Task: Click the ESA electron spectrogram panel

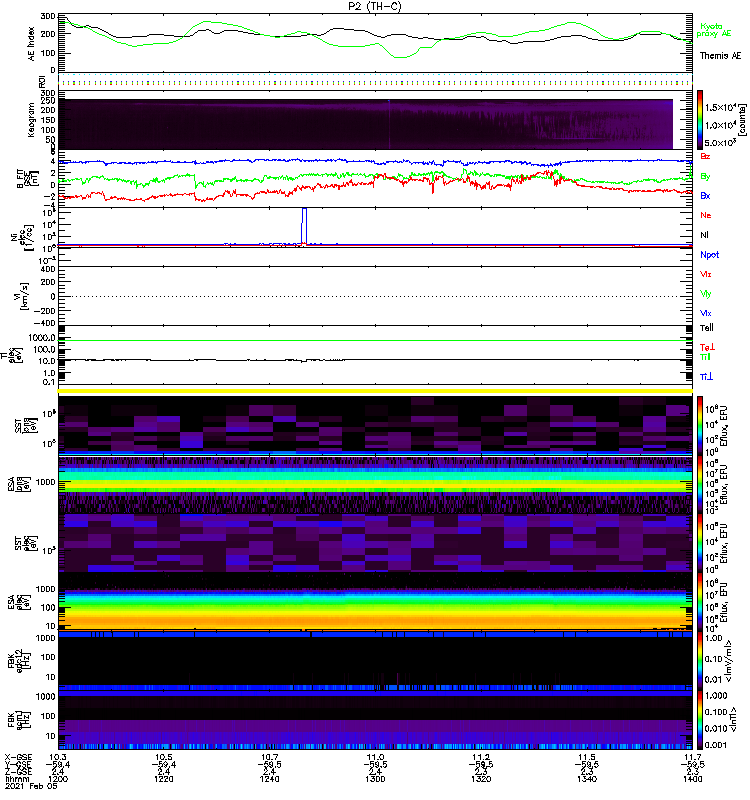Action: click(375, 602)
